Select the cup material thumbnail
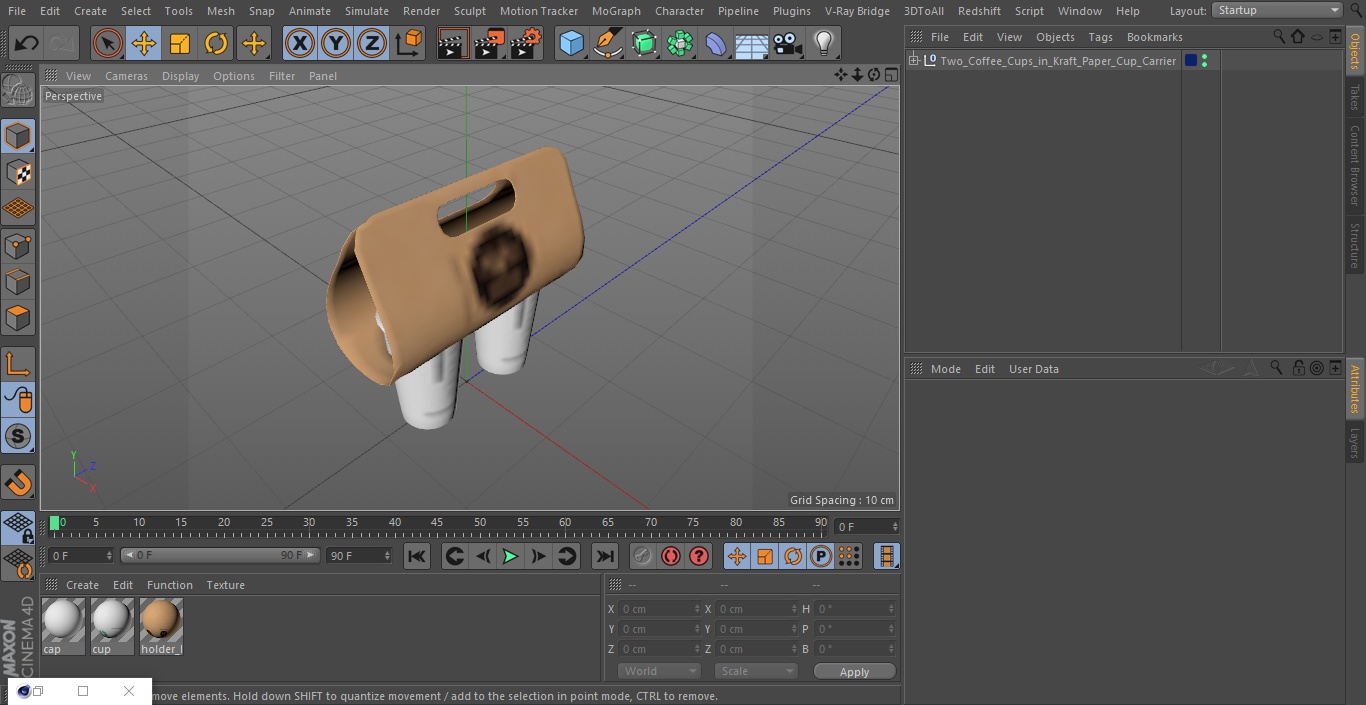 click(x=111, y=621)
